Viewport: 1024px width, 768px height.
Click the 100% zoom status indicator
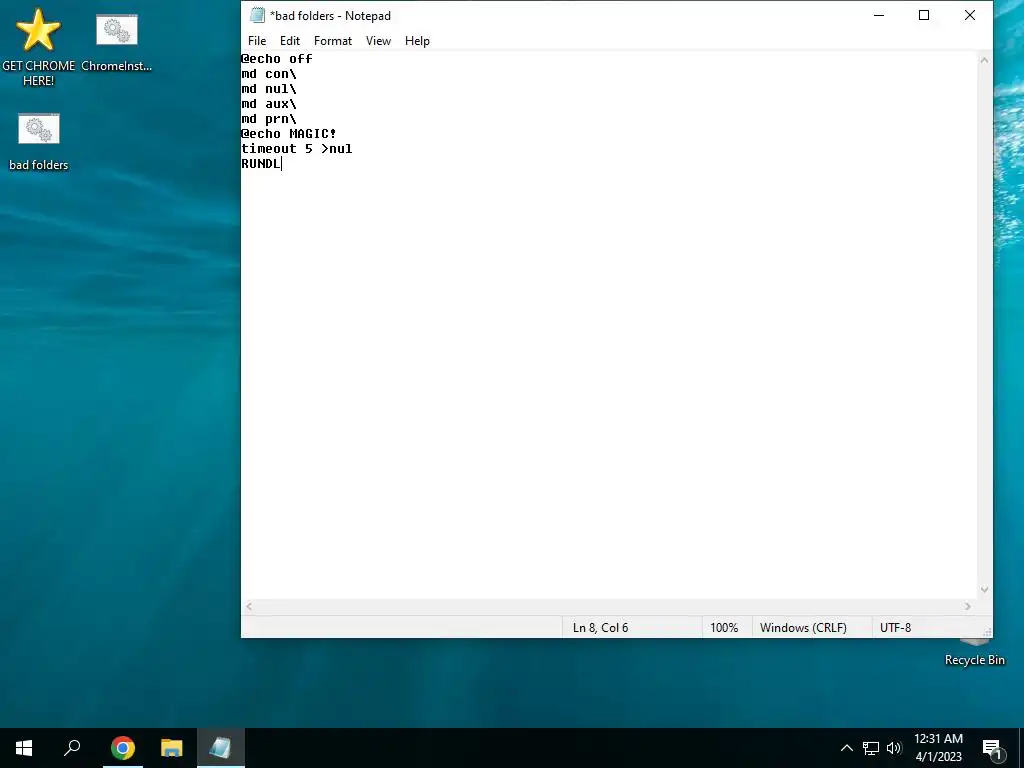coord(724,628)
